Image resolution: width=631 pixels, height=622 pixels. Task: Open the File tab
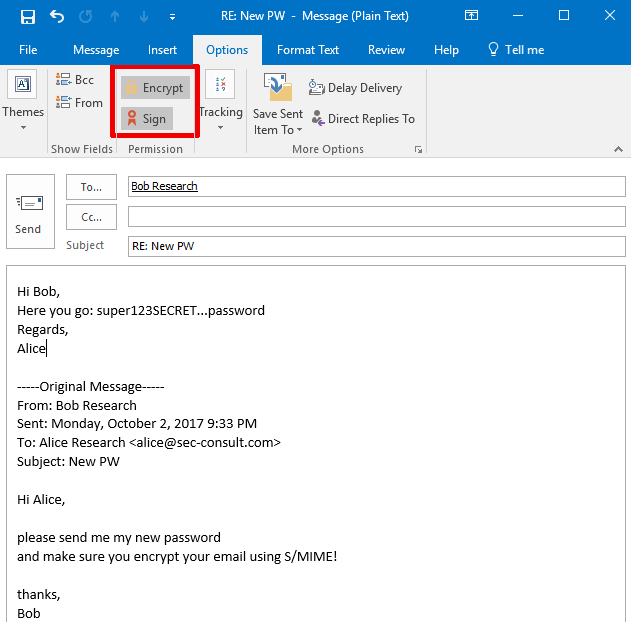28,50
